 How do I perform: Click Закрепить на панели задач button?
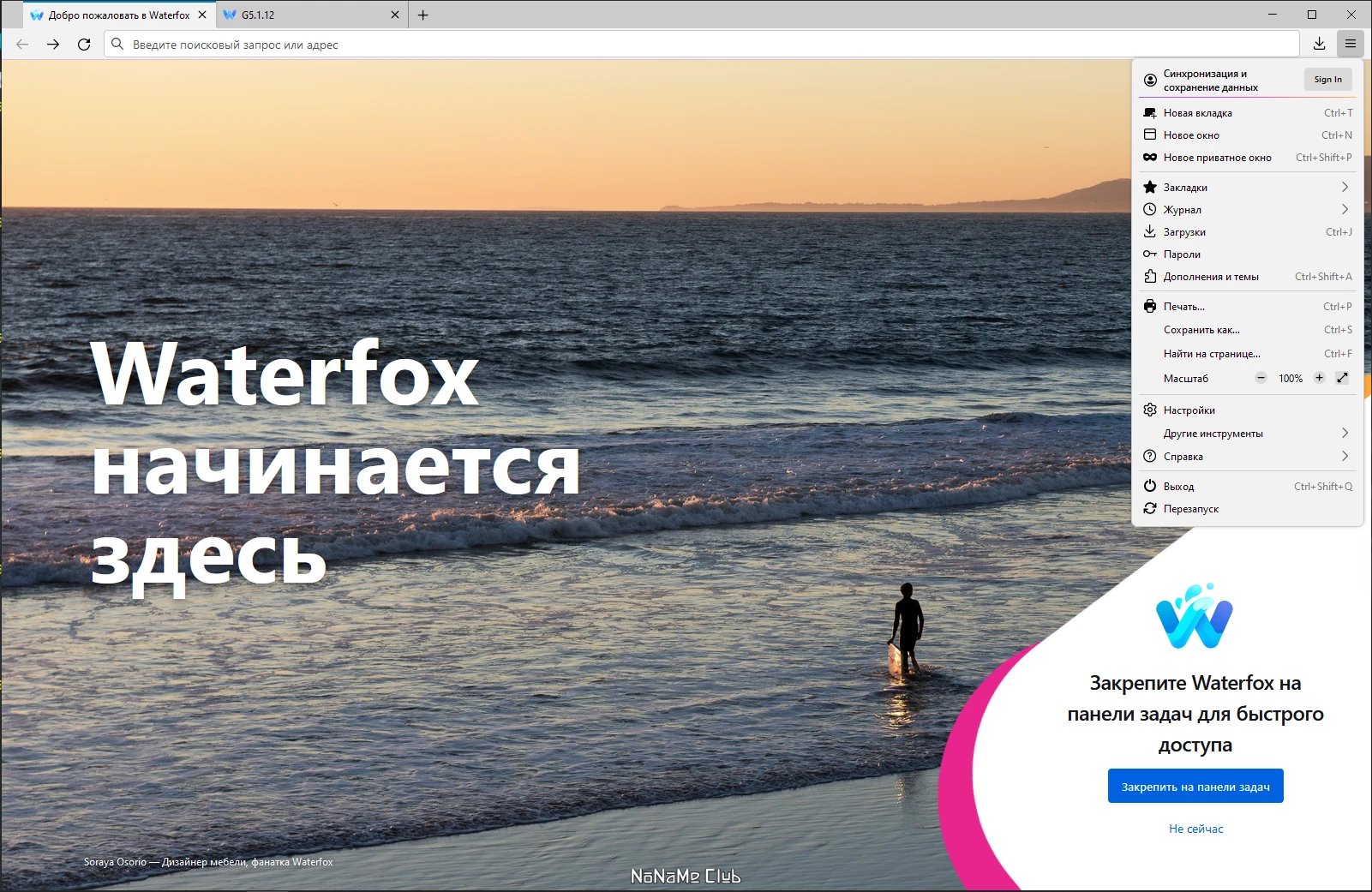[x=1195, y=786]
